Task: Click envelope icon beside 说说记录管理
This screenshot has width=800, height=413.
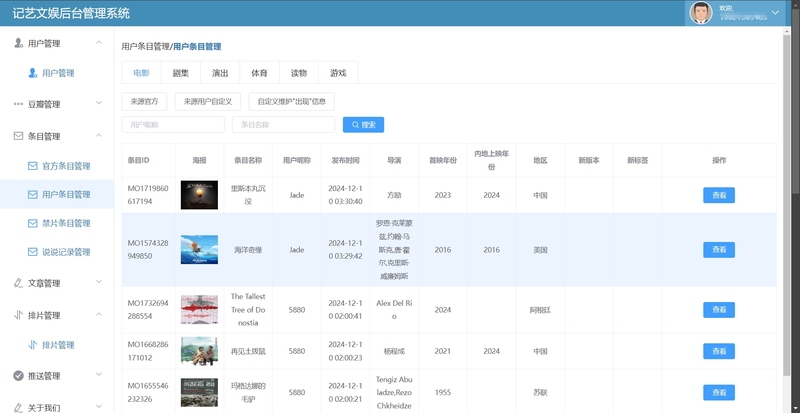Action: click(x=33, y=252)
